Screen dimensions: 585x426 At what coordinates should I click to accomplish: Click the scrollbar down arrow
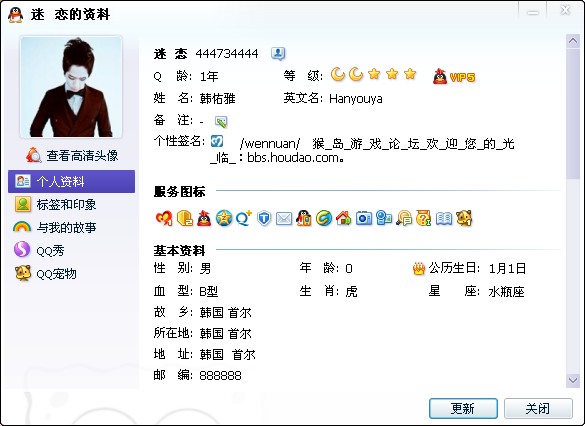click(572, 380)
